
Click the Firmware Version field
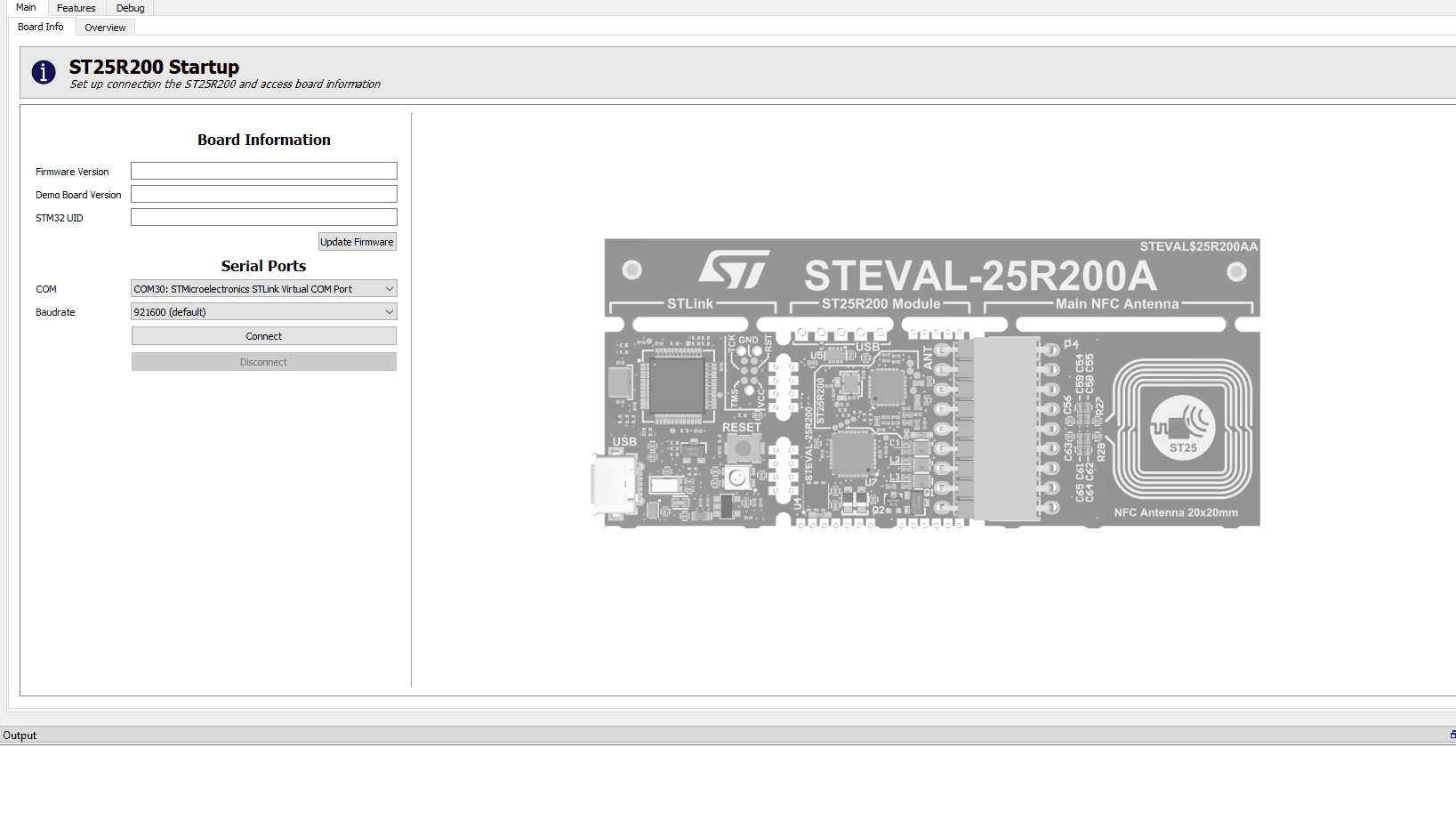(264, 171)
